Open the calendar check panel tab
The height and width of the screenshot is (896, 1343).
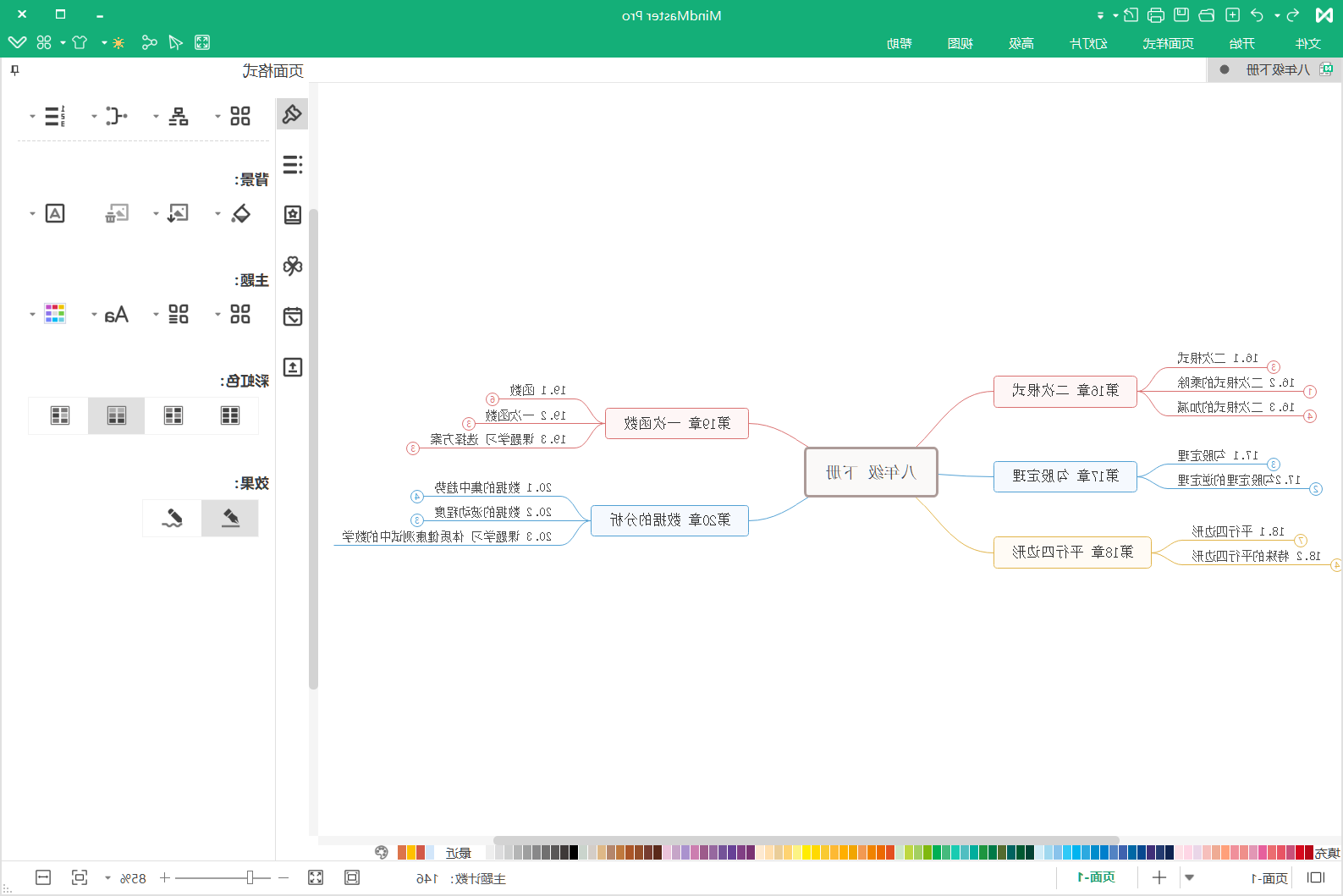click(292, 316)
